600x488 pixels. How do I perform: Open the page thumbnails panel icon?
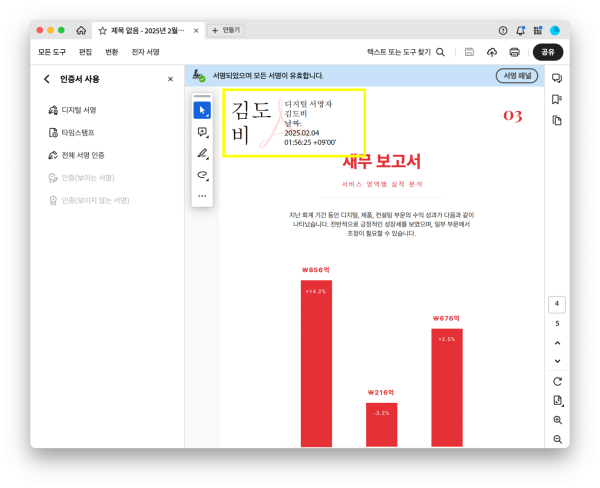click(x=557, y=121)
